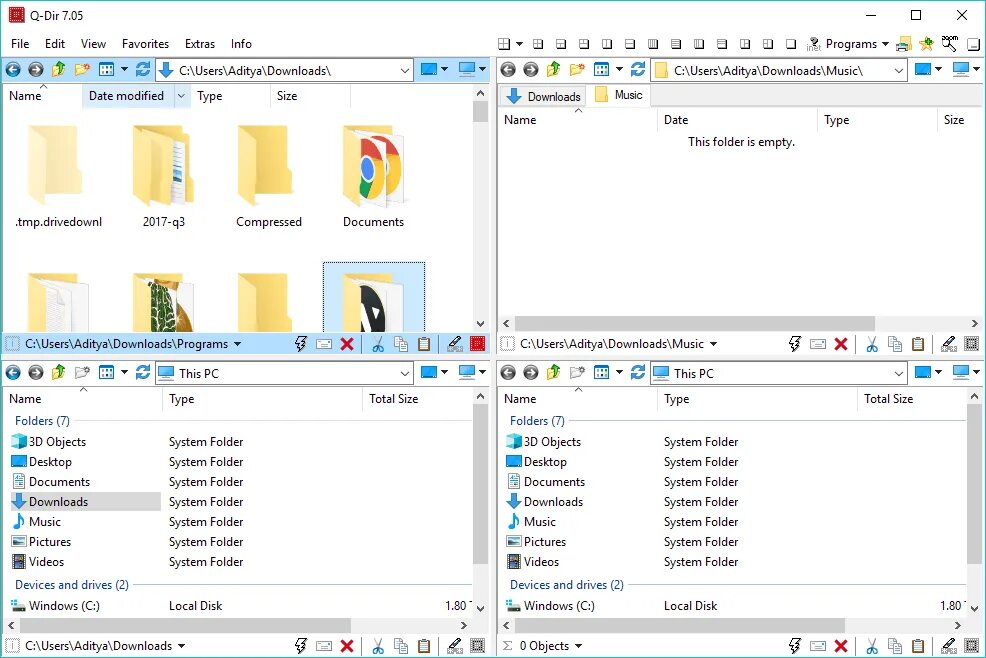Click red select-all square in Programs status bar
Viewport: 986px width, 658px height.
click(477, 344)
